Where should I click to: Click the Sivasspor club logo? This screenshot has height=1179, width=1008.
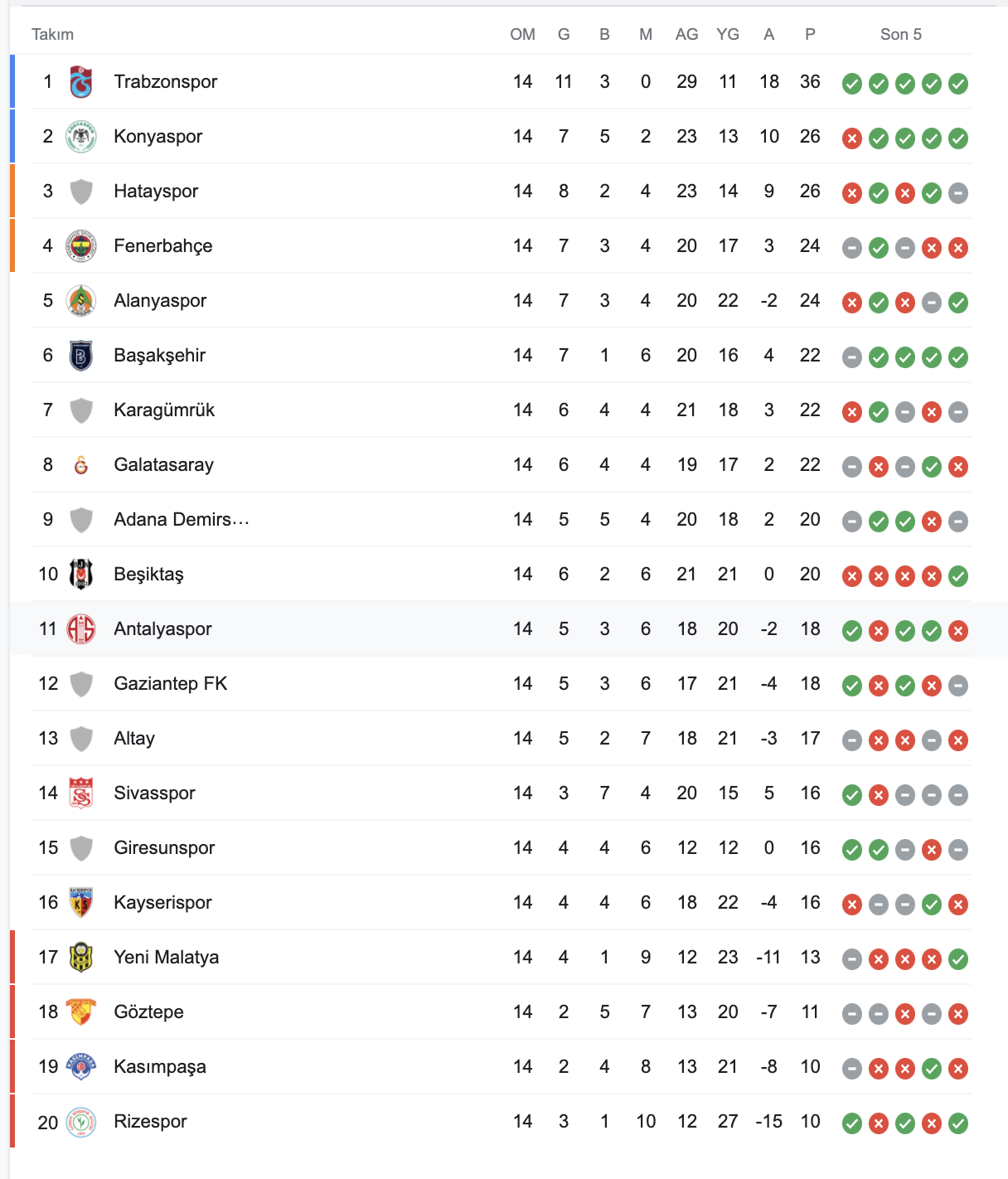(x=81, y=793)
